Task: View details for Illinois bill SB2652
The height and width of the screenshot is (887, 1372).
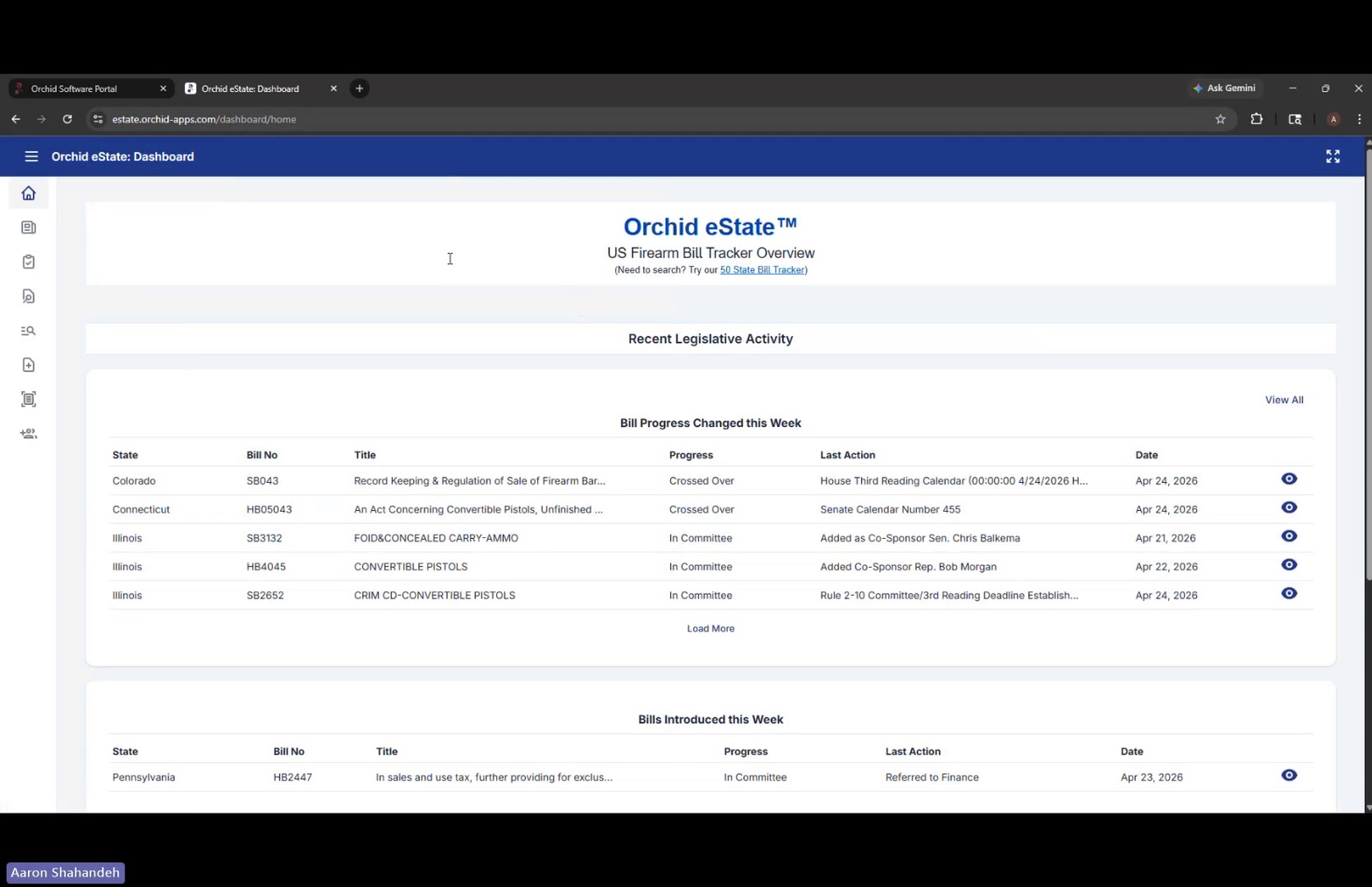Action: [1289, 594]
